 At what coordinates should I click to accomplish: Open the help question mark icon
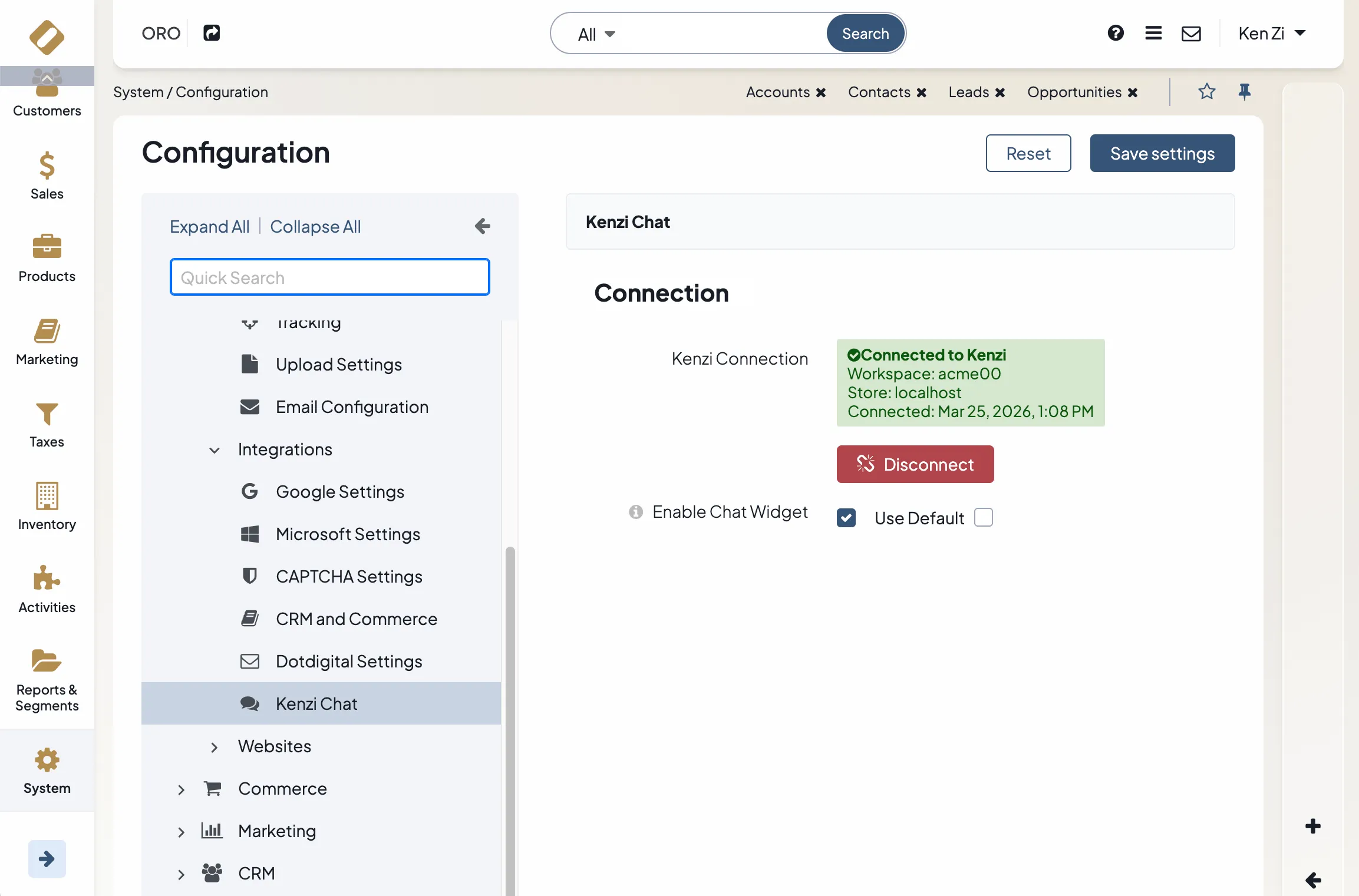coord(1116,33)
